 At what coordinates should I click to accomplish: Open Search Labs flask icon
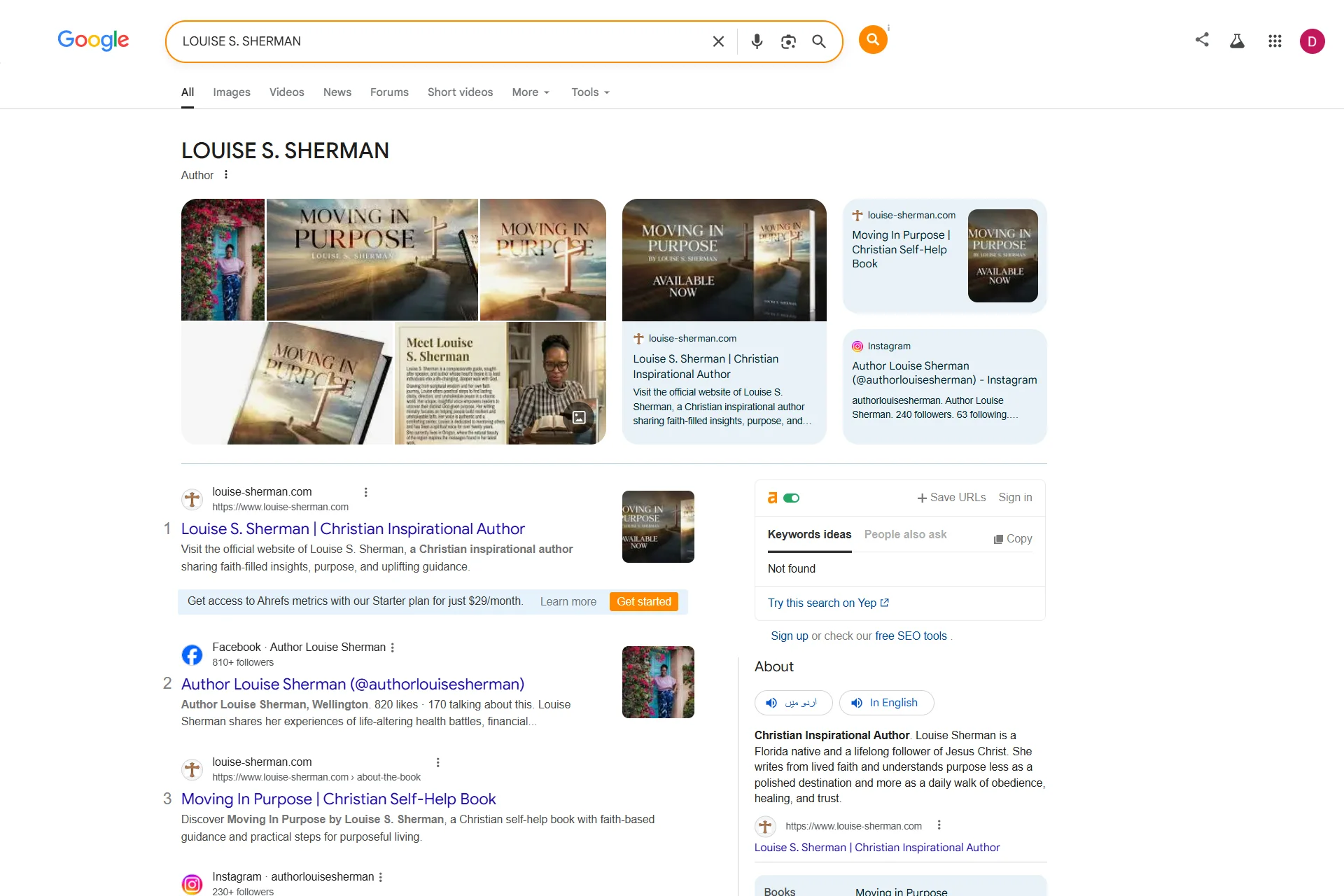coord(1237,41)
